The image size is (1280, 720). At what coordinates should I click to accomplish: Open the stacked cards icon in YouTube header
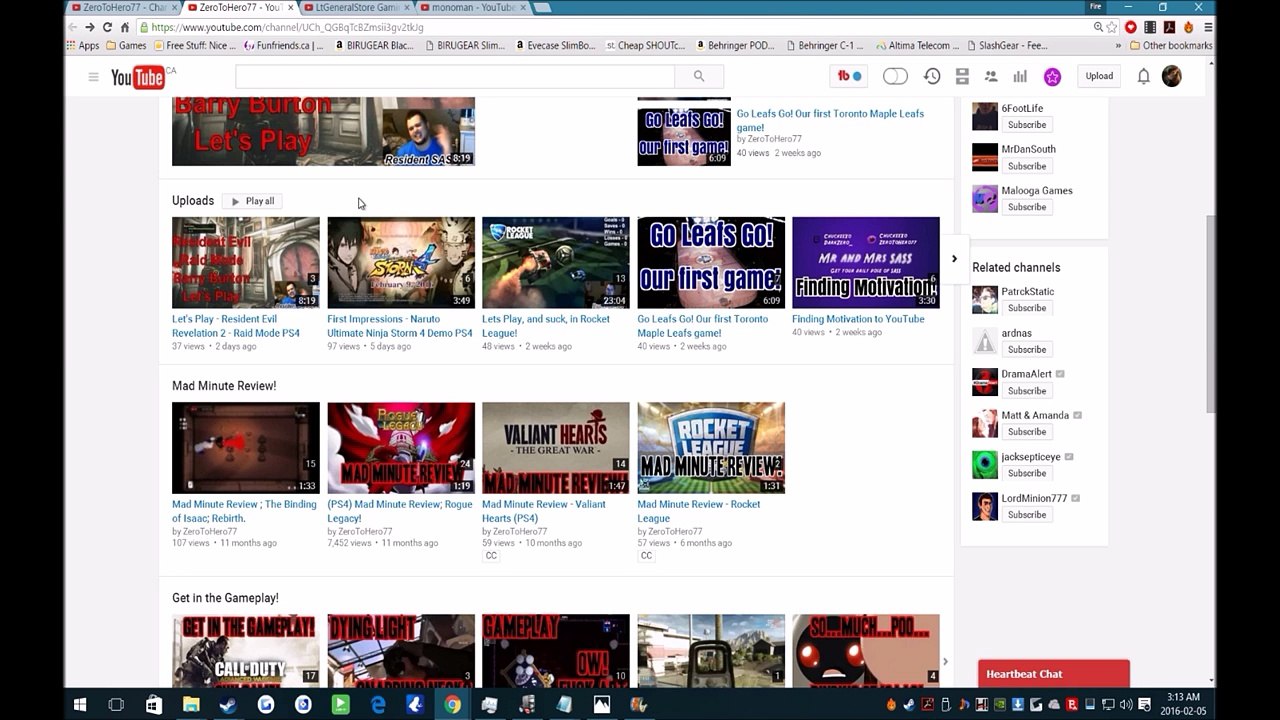click(962, 76)
